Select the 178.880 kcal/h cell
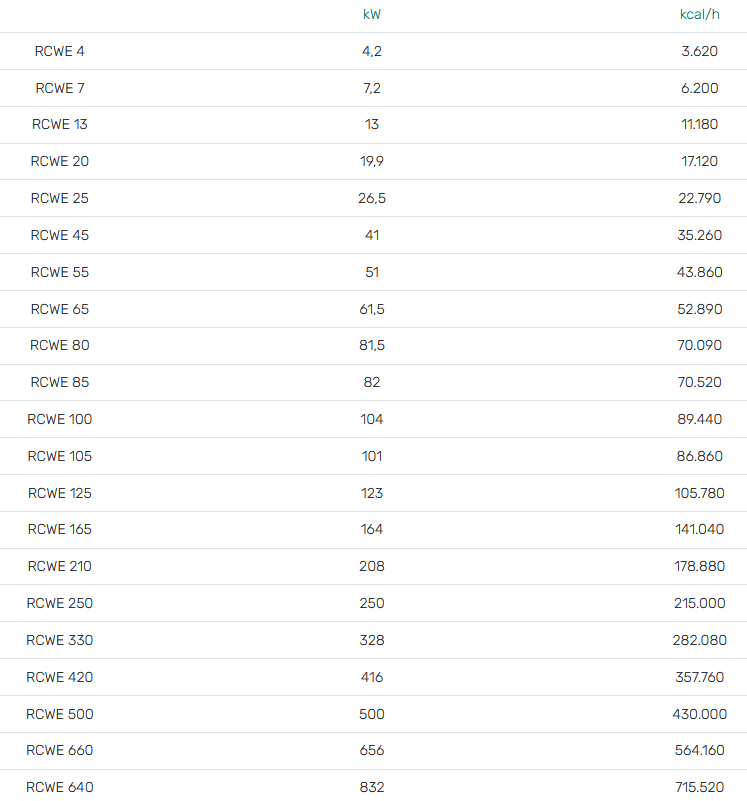This screenshot has height=801, width=747. [699, 567]
